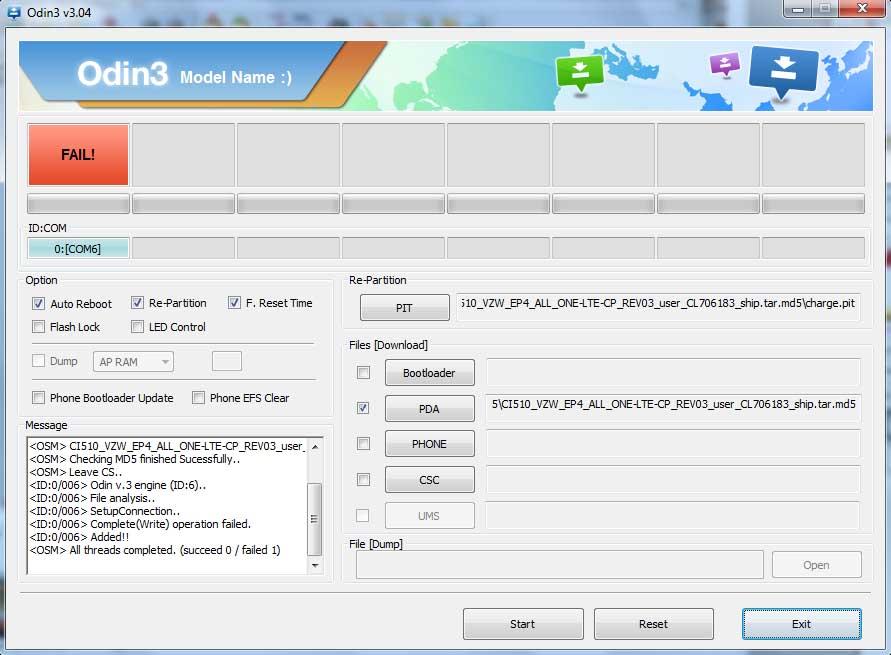Click the PIT file browse button
Image resolution: width=891 pixels, height=655 pixels.
pos(404,307)
